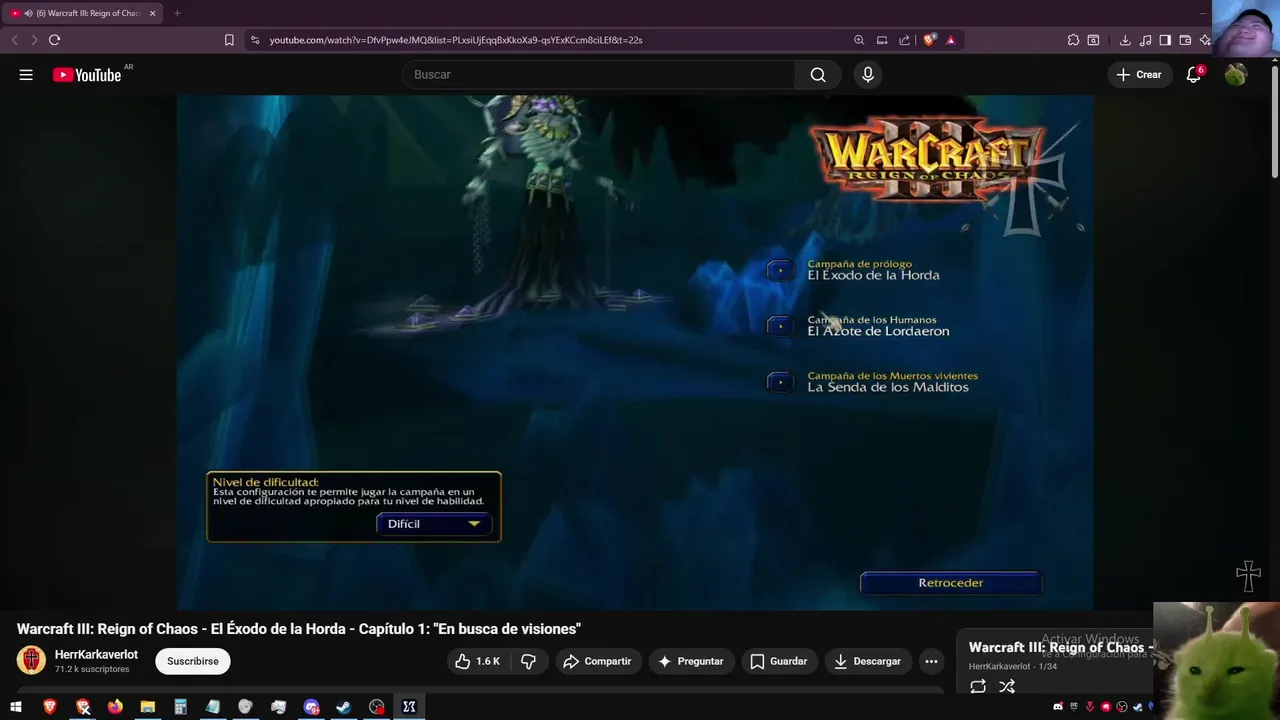Click the address bar URL
Screen dimensions: 1280x720
point(456,40)
